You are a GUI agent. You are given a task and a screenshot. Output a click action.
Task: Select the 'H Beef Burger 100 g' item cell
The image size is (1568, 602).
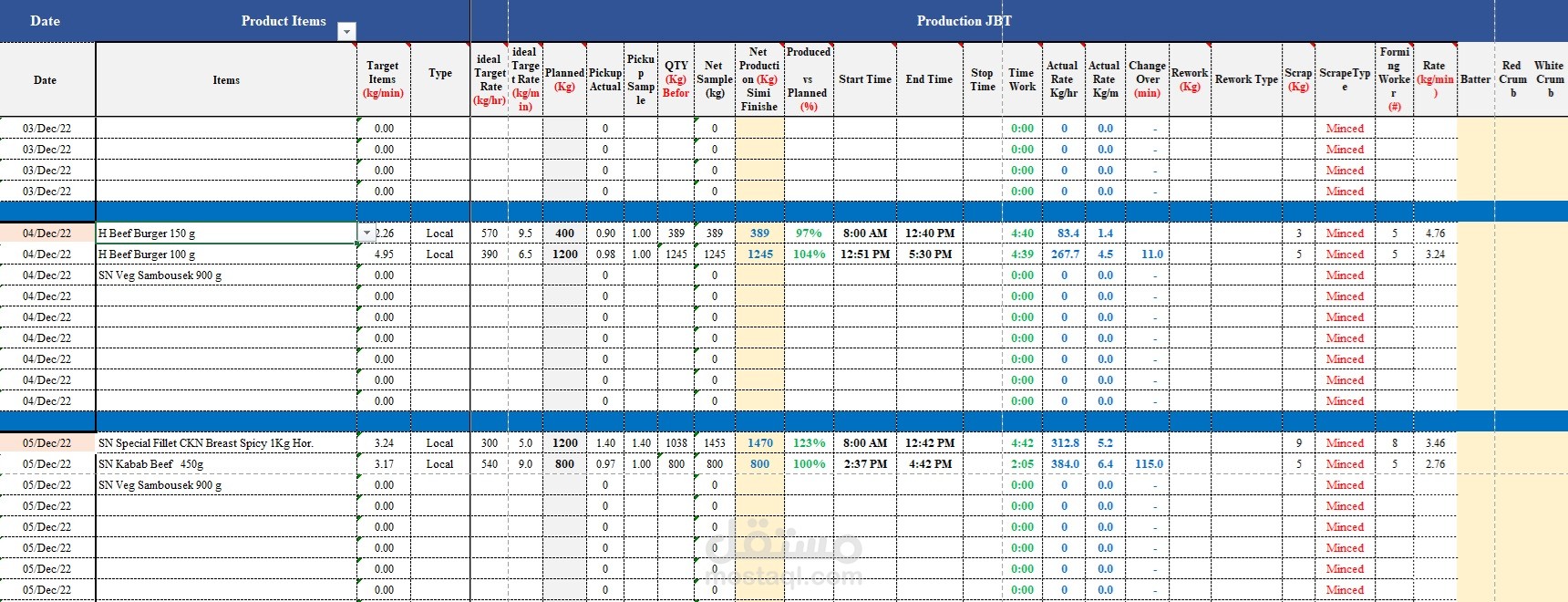pos(226,254)
